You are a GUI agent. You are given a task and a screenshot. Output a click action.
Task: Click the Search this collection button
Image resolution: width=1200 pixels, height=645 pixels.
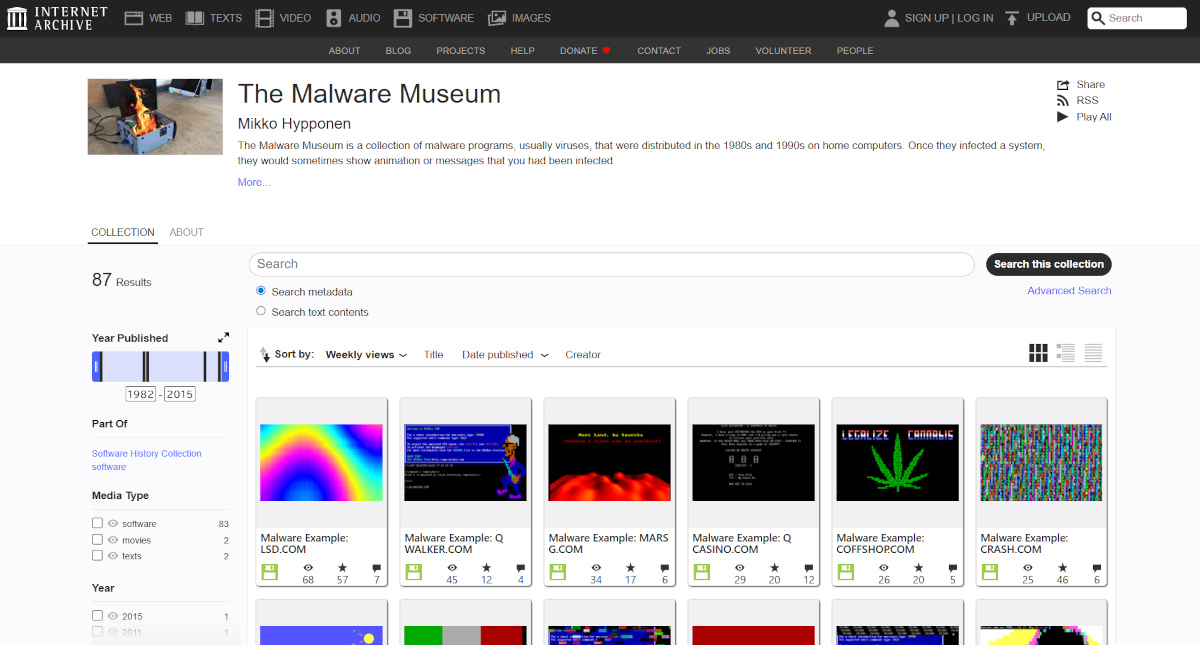click(x=1048, y=264)
